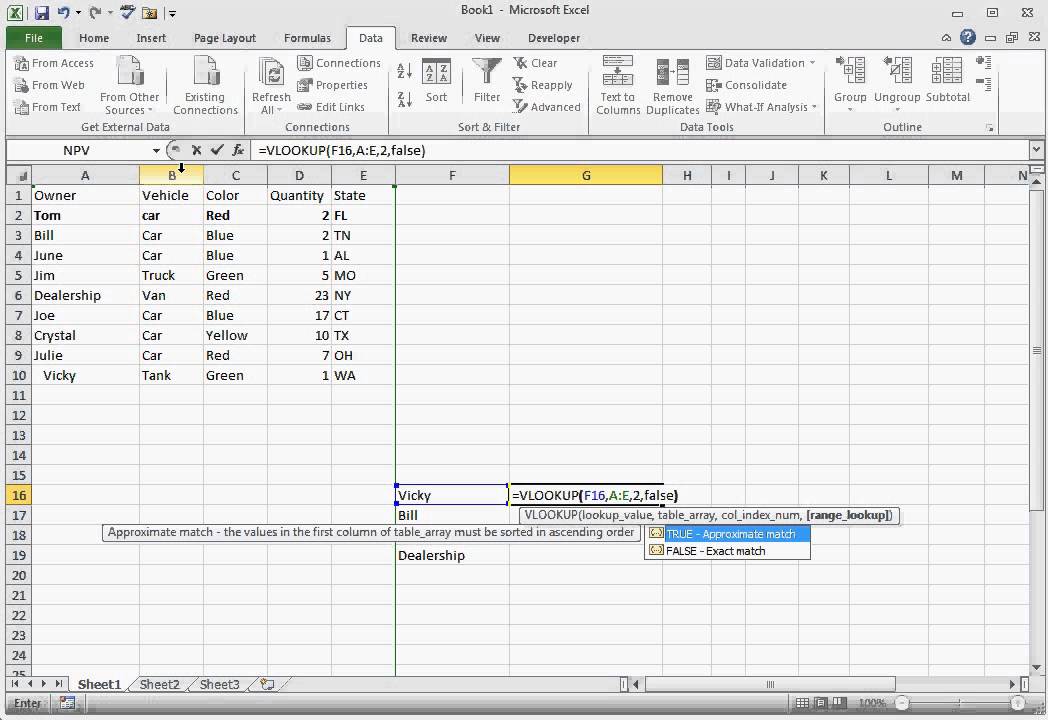Select column B header
Image resolution: width=1048 pixels, height=720 pixels.
coord(172,175)
